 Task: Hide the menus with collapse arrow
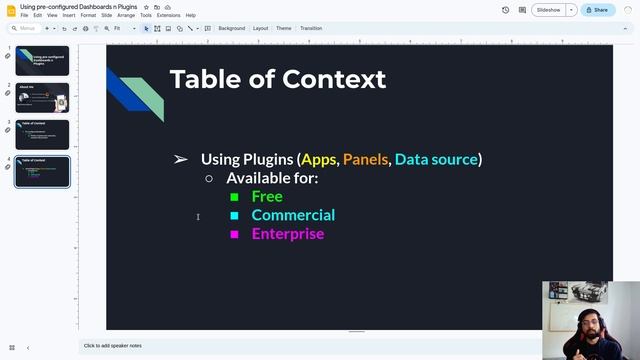(x=625, y=29)
